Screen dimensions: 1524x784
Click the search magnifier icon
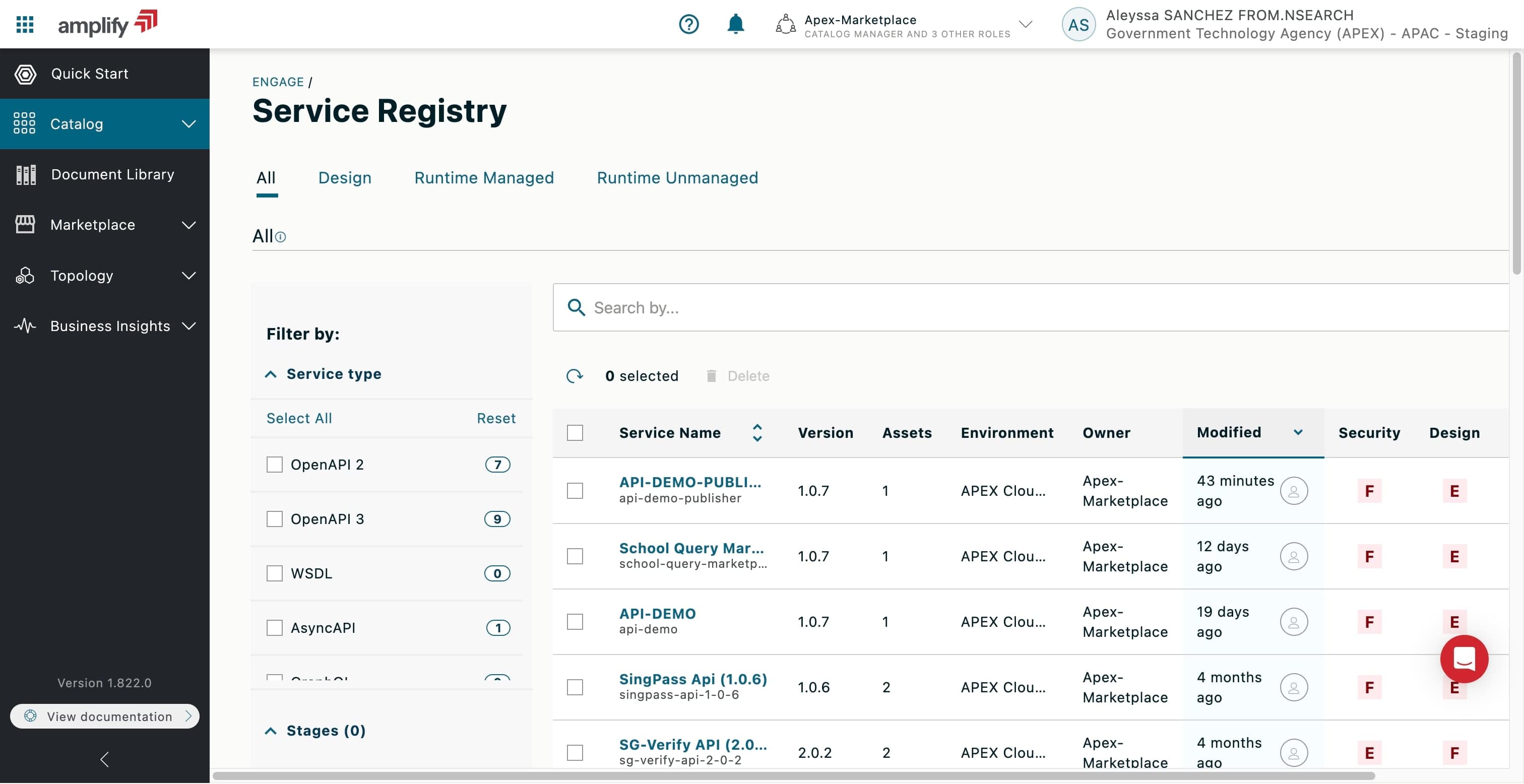(576, 308)
